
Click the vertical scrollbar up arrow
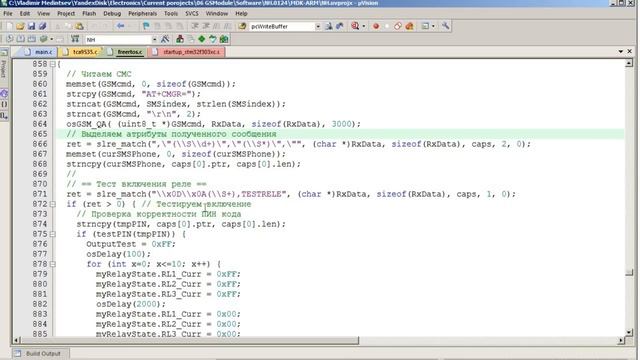pos(629,63)
